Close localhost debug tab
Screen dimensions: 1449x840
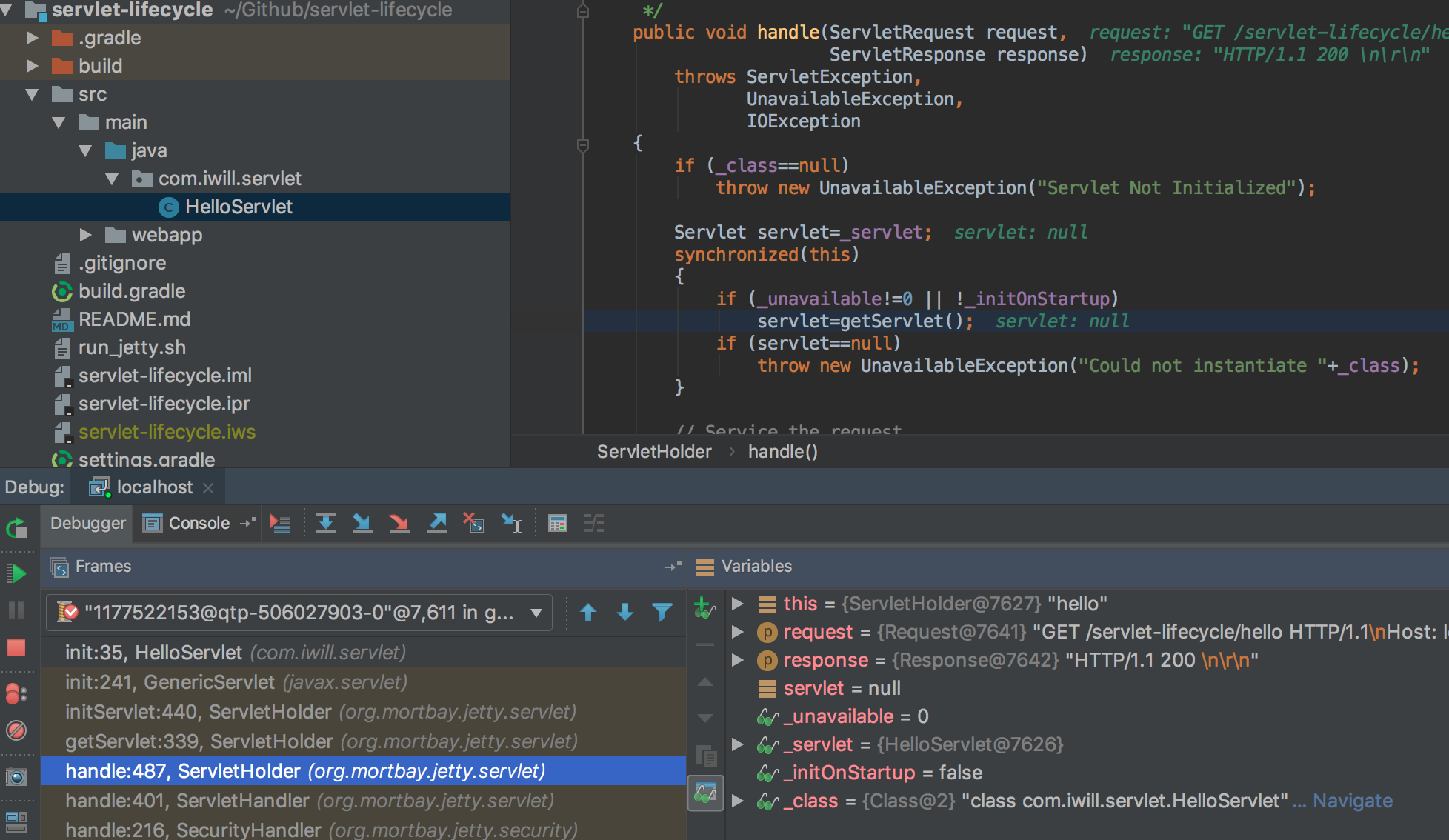pos(208,487)
